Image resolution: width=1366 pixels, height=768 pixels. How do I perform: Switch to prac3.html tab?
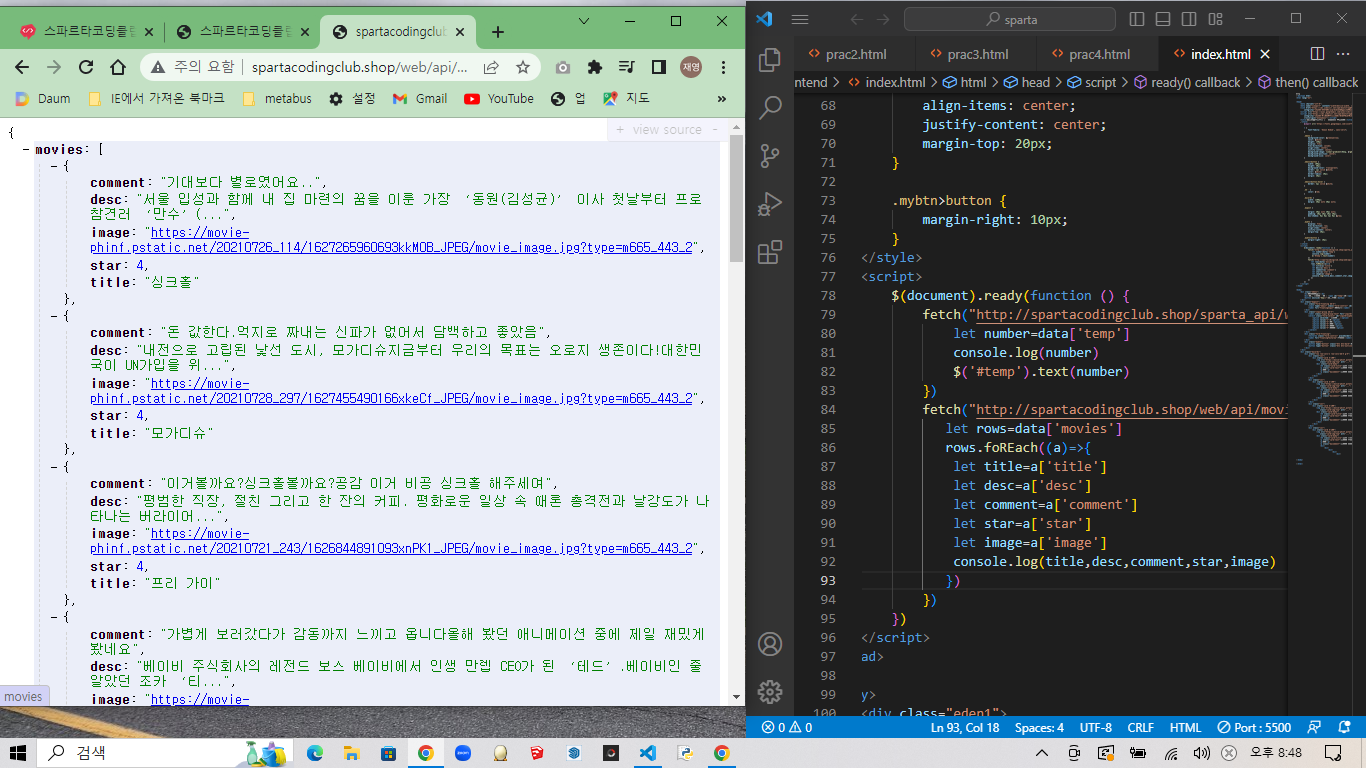(975, 54)
